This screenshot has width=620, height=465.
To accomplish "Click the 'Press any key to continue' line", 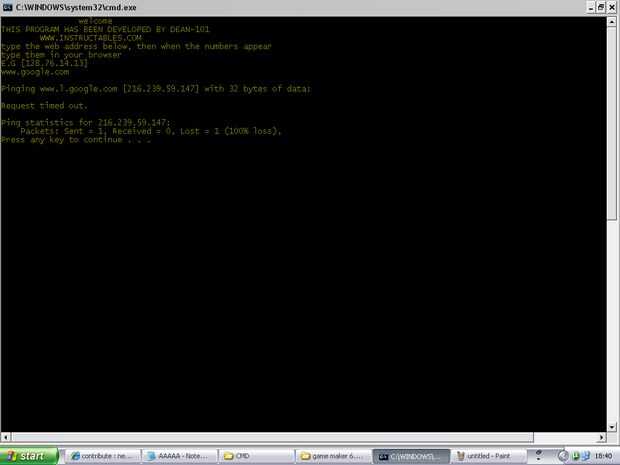I will point(76,140).
